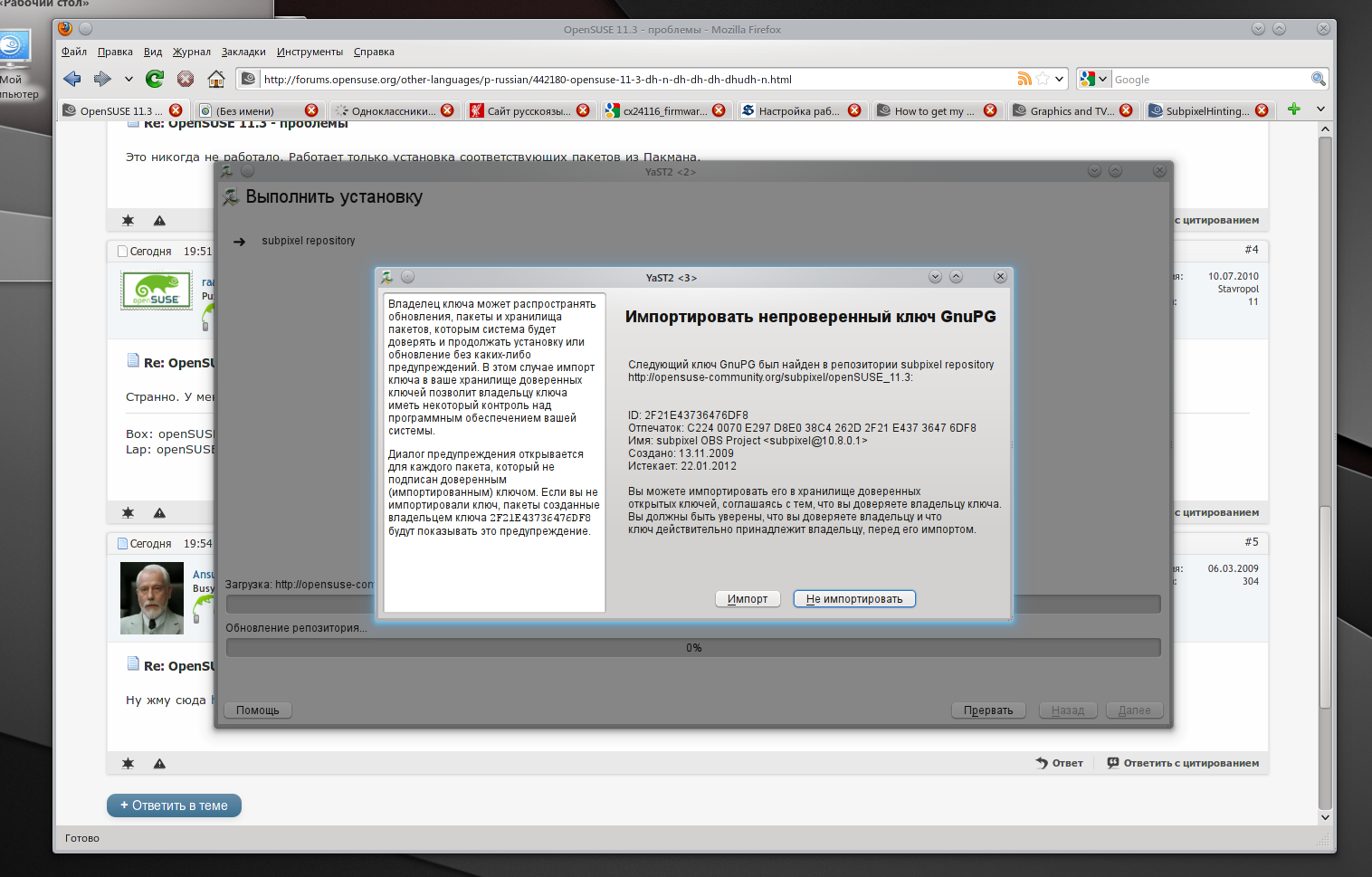Image resolution: width=1372 pixels, height=877 pixels.
Task: Stop loading with the stop icon
Action: pos(186,79)
